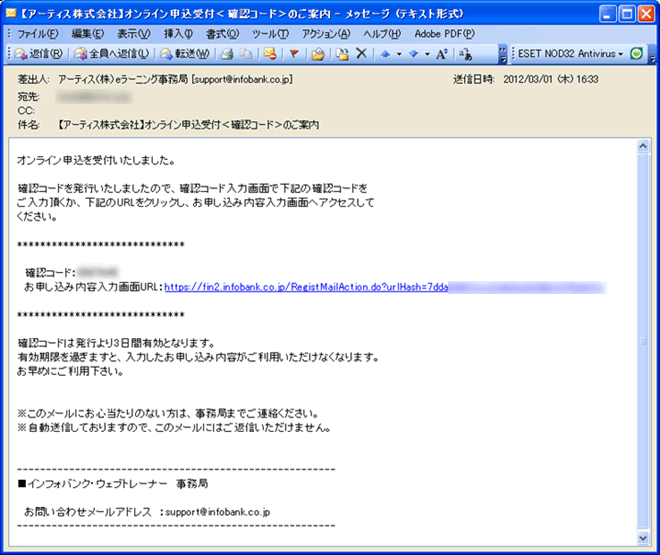Click the 返信(R) reply button
The width and height of the screenshot is (660, 555).
tap(39, 54)
